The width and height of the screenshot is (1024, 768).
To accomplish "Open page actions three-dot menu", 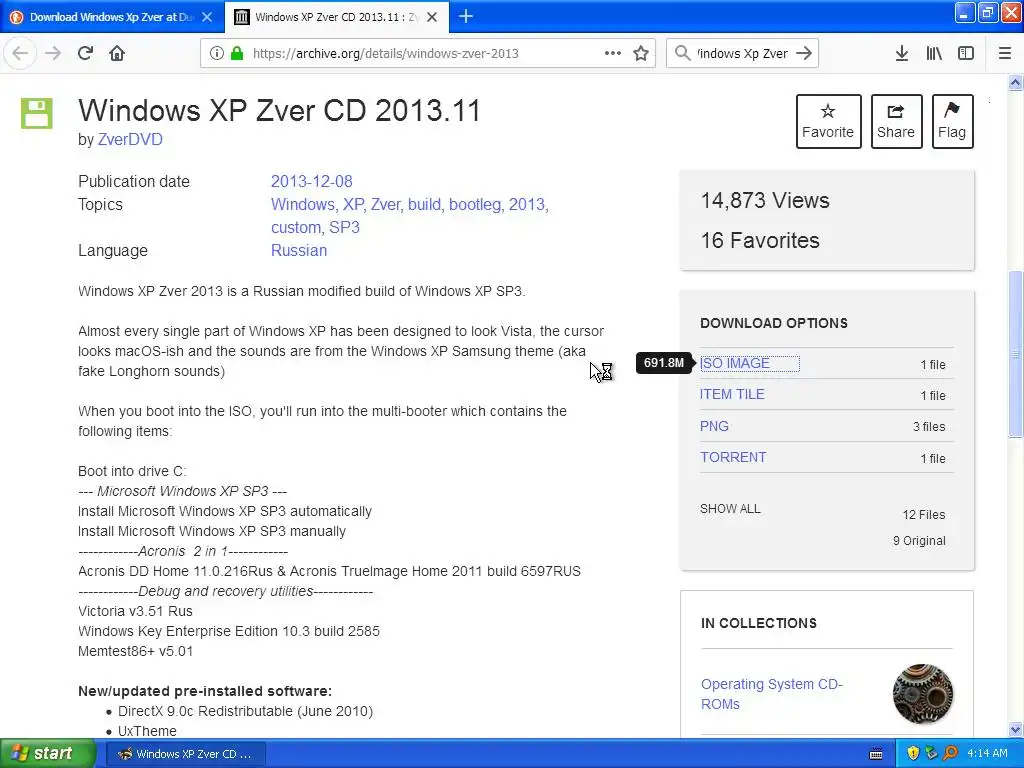I will coord(613,54).
